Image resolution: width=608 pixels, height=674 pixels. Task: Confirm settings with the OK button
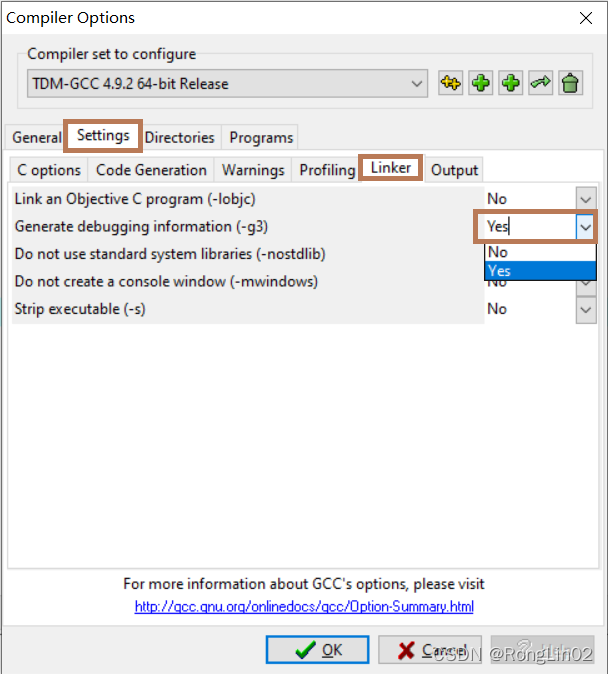[317, 649]
